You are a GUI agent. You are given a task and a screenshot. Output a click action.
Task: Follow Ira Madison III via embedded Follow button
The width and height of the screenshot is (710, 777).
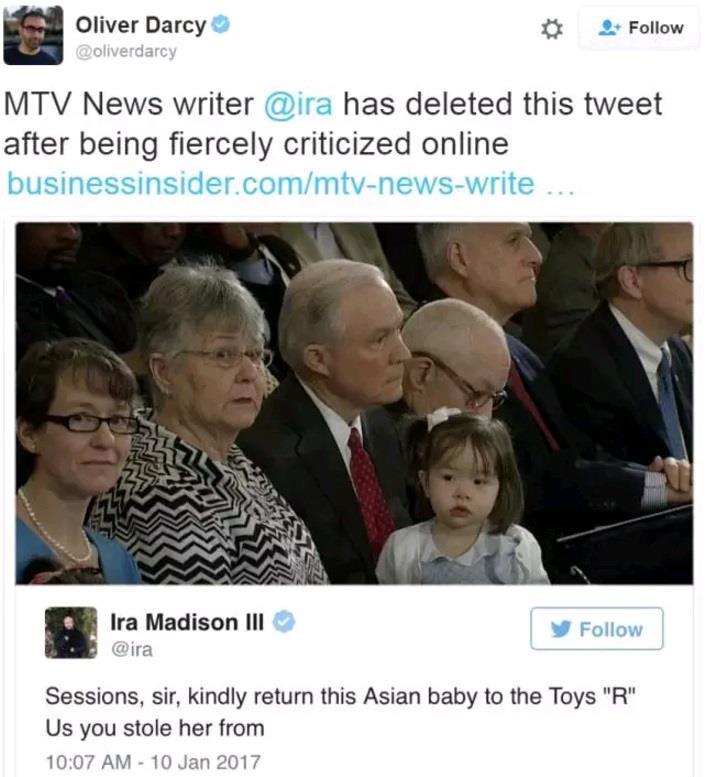point(597,628)
